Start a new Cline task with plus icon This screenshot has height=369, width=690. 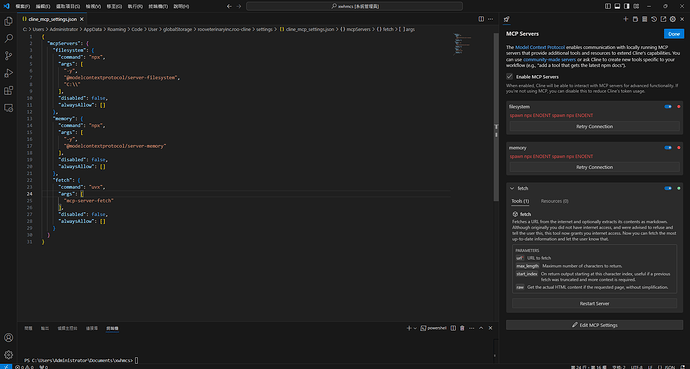pos(625,19)
